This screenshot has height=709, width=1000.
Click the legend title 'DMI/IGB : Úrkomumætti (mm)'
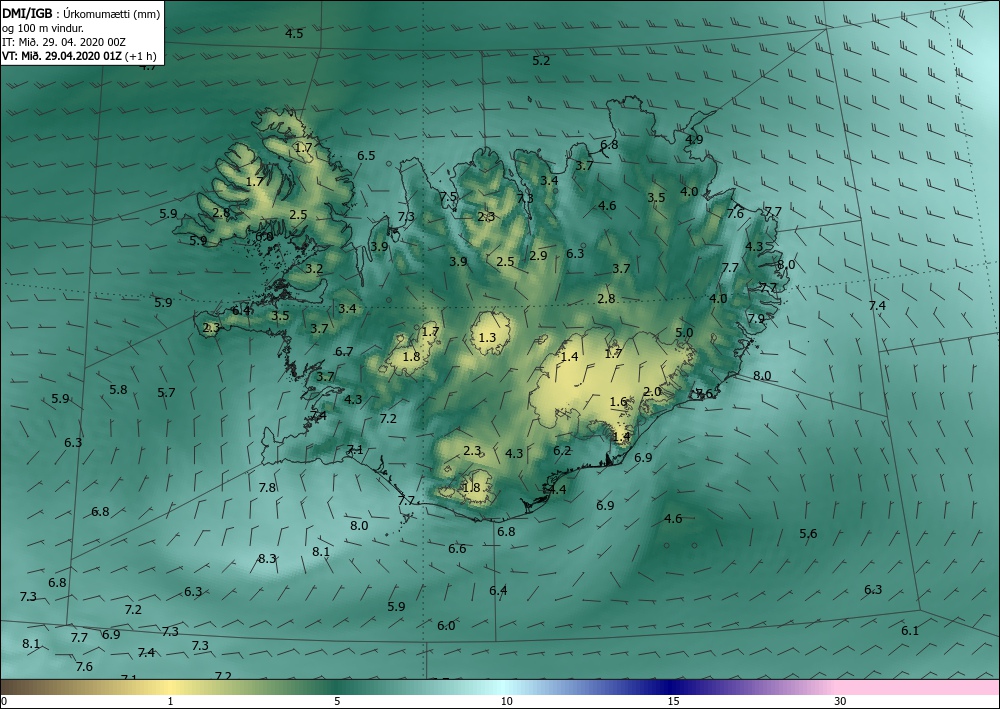click(81, 13)
